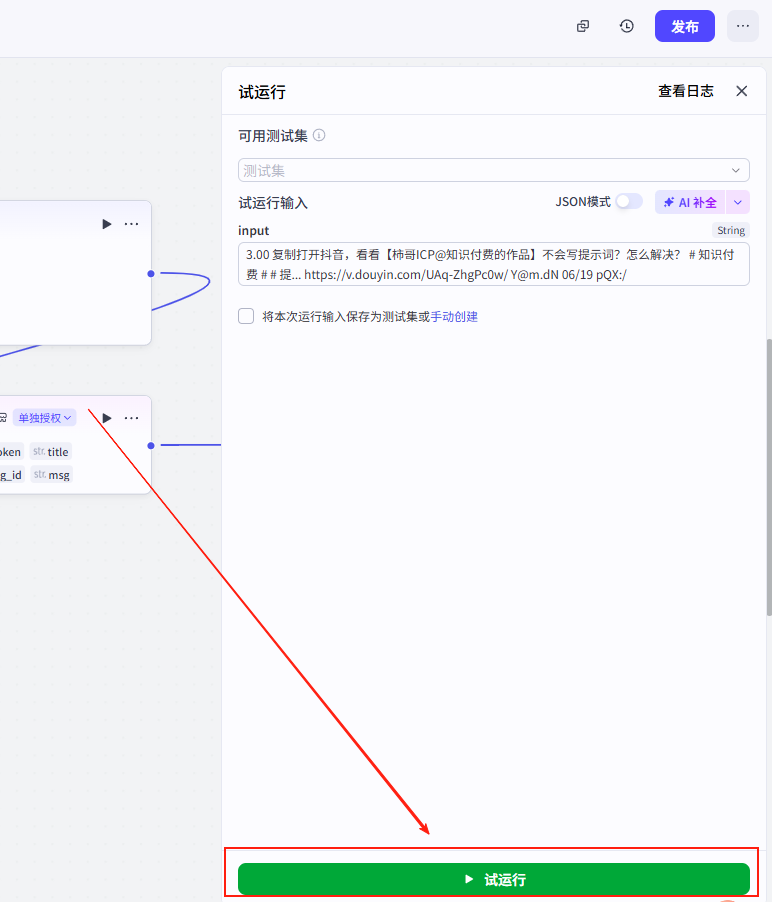The height and width of the screenshot is (902, 772).
Task: Click the 手动创建 link
Action: click(x=454, y=316)
